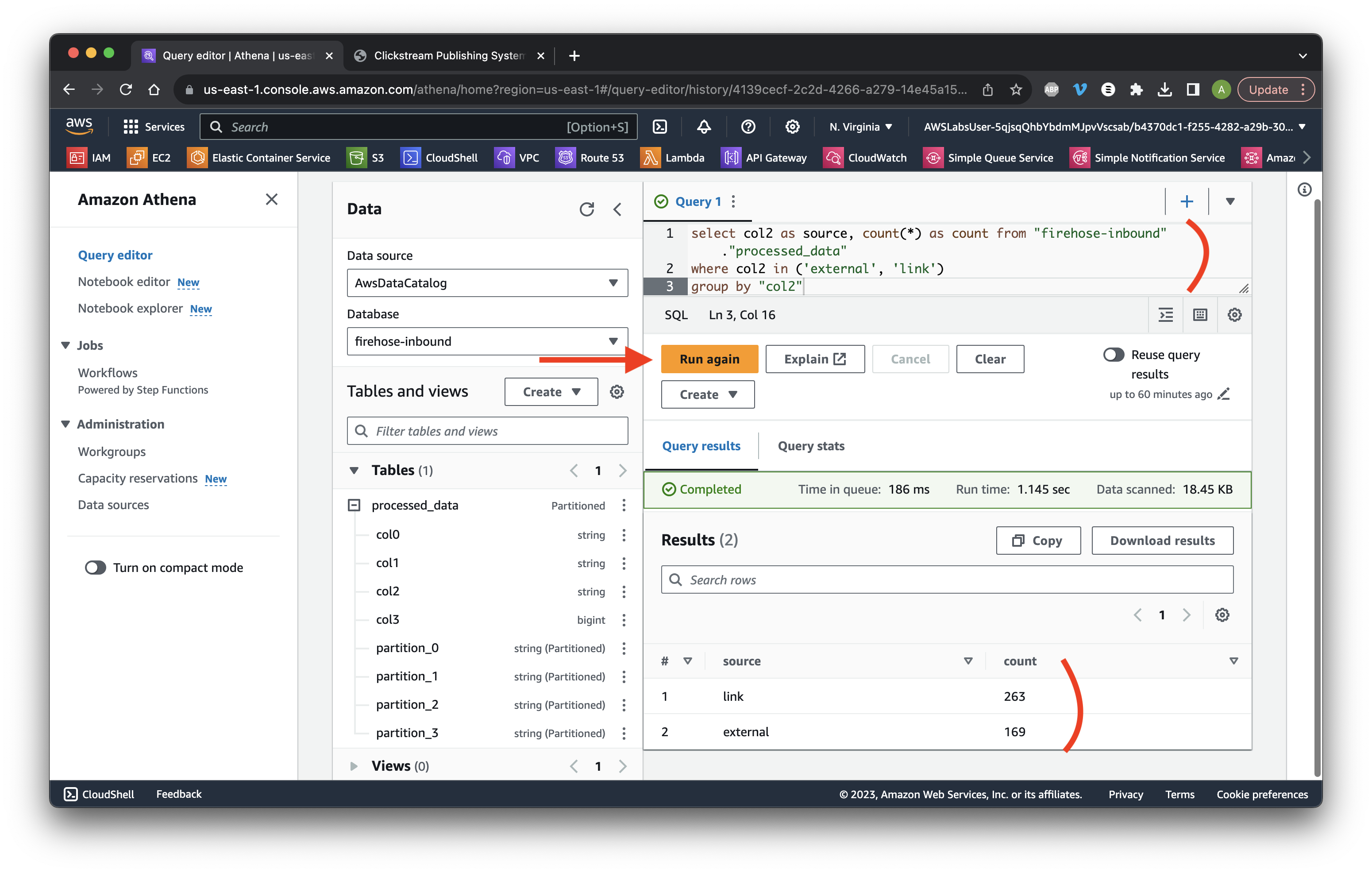Open CloudShell in the footer

click(x=99, y=794)
